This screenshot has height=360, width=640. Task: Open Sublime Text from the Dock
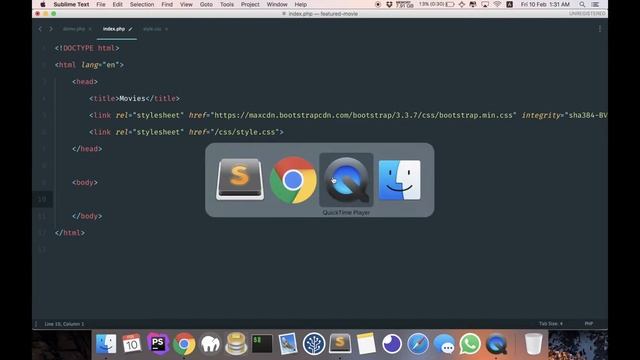tap(340, 343)
